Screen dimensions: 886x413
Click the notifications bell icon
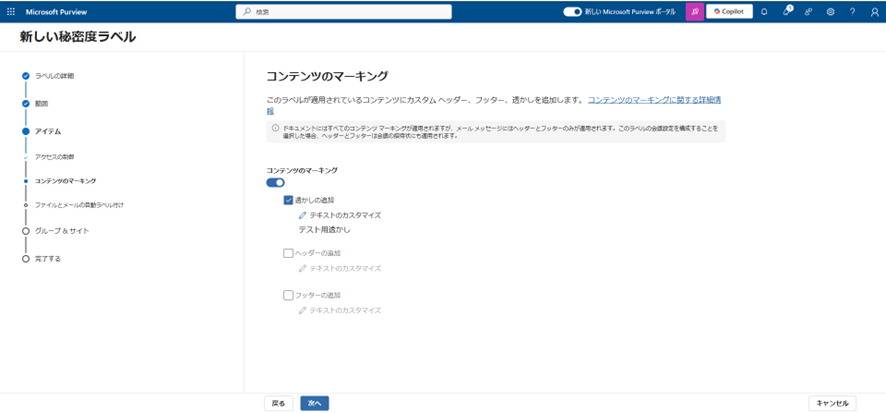tap(764, 12)
